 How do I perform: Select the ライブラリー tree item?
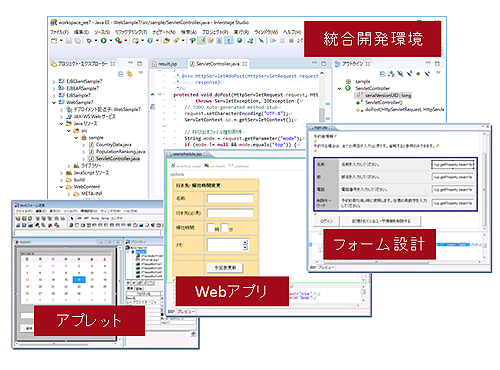[87, 166]
